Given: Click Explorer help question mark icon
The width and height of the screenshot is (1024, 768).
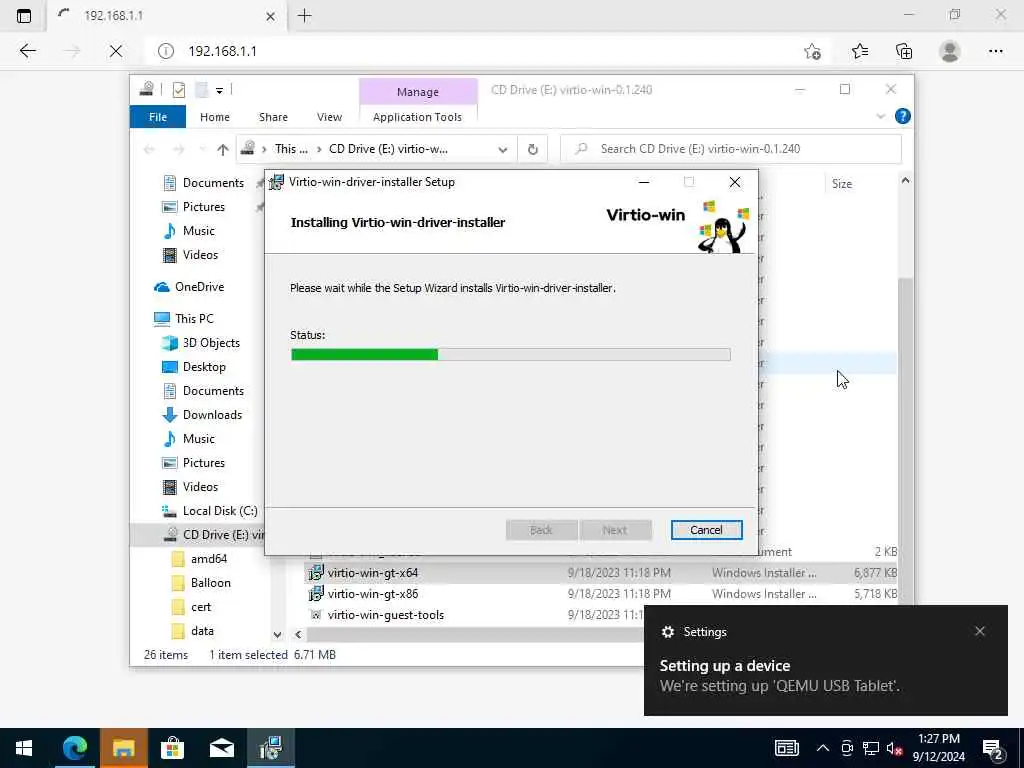Looking at the screenshot, I should pyautogui.click(x=903, y=116).
